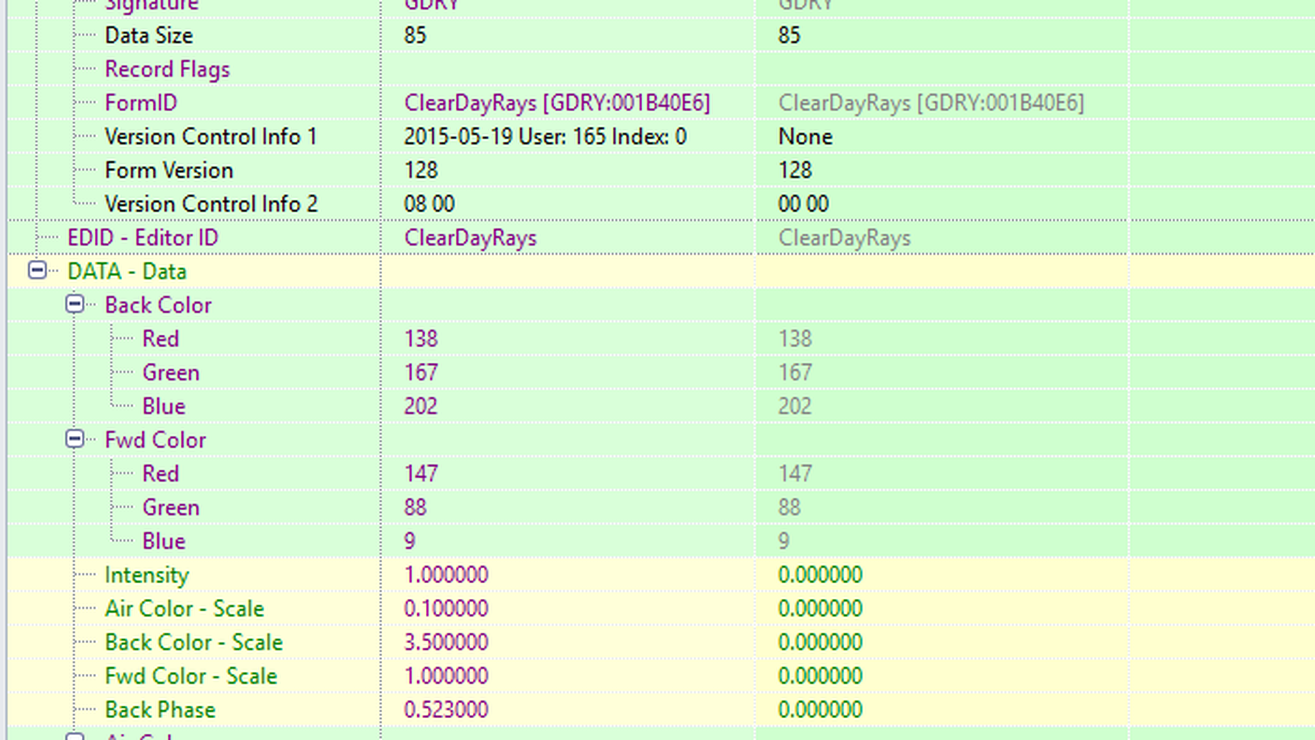
Task: Select Back Color Blue label
Action: 163,406
